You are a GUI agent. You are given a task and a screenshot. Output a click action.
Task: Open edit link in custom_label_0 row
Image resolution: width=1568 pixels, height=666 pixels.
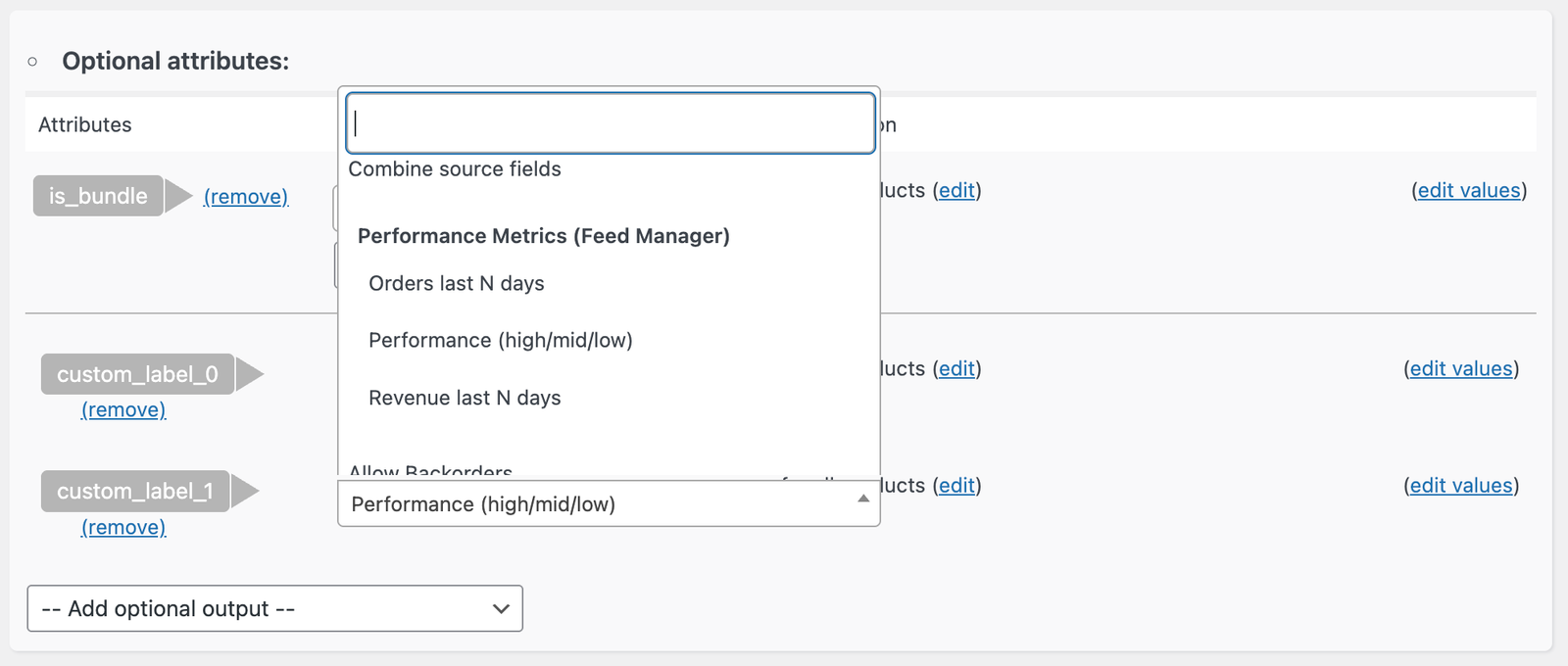[x=957, y=368]
